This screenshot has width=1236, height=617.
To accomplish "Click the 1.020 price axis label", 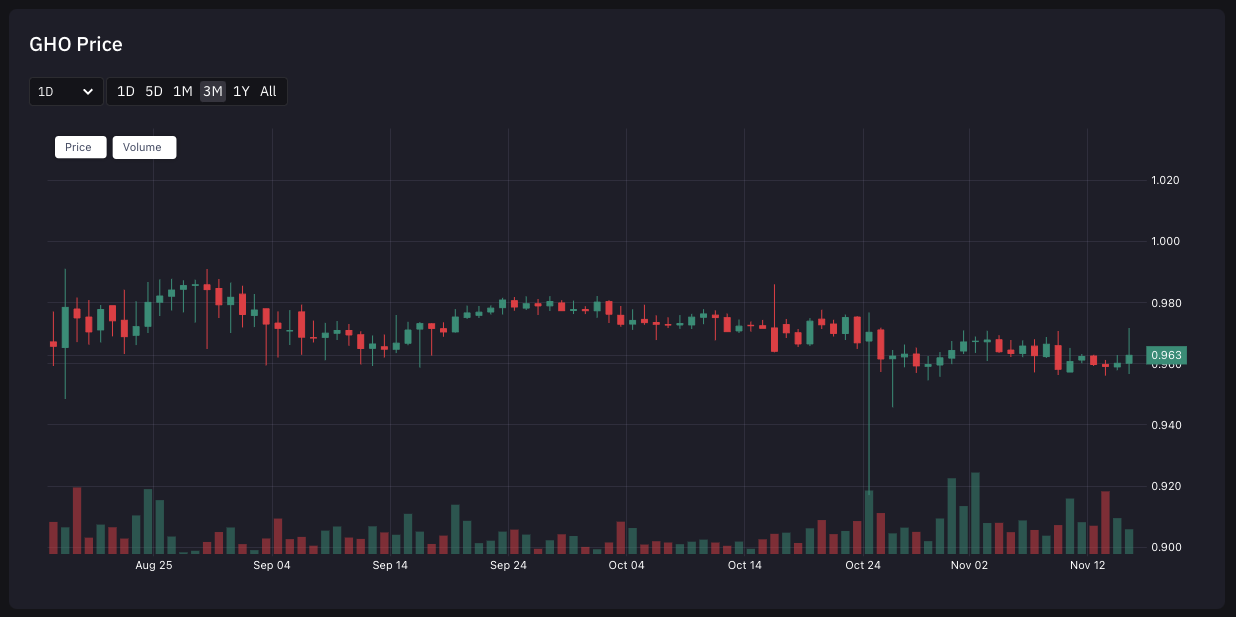I will tap(1166, 181).
